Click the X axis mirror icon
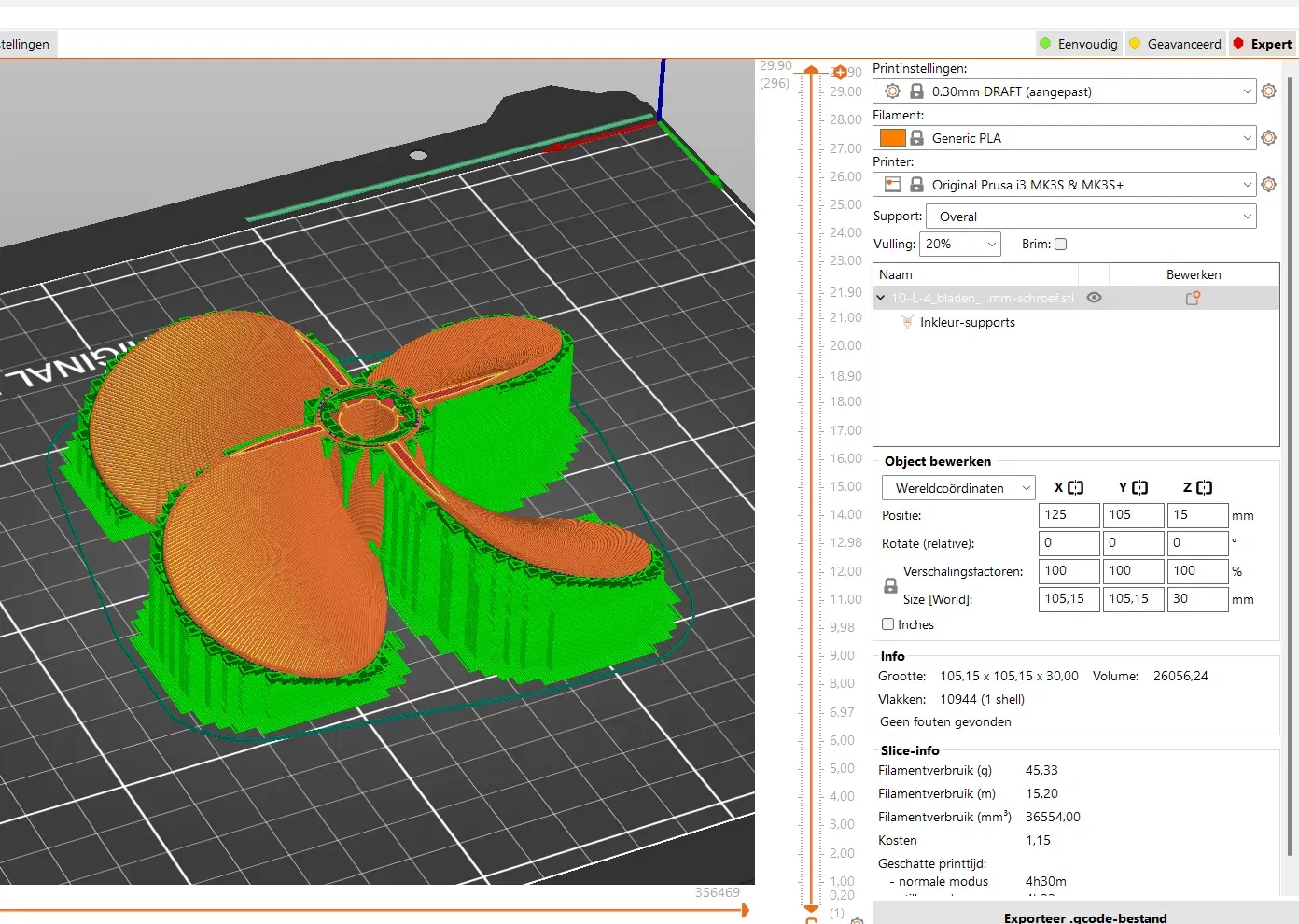1299x924 pixels. click(1075, 487)
